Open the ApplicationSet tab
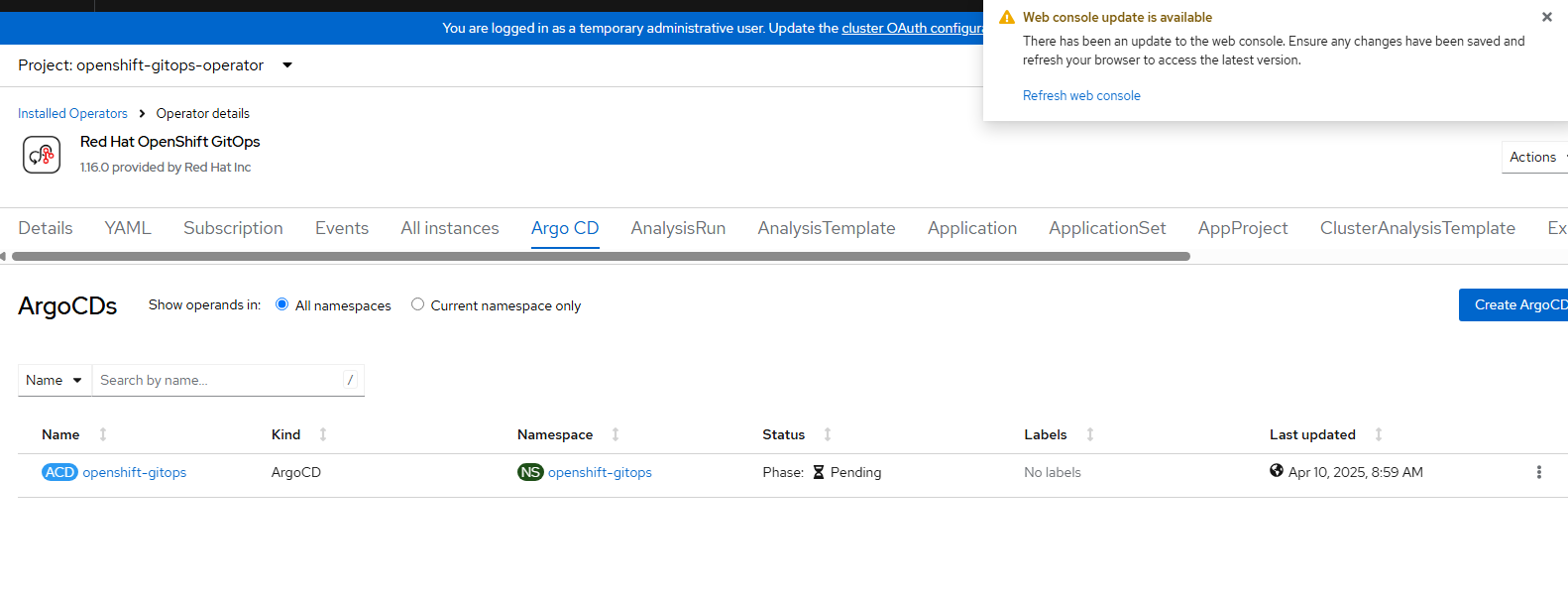This screenshot has height=598, width=1568. coord(1107,228)
